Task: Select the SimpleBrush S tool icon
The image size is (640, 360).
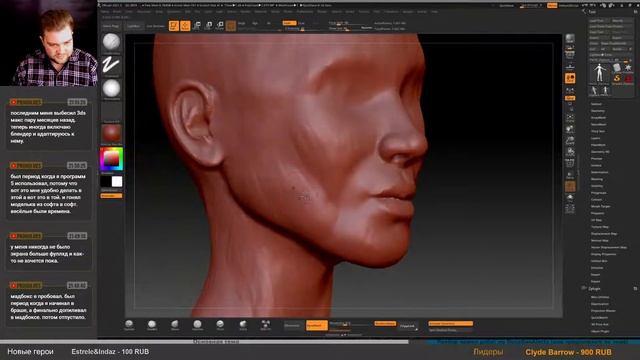Action: [x=617, y=78]
